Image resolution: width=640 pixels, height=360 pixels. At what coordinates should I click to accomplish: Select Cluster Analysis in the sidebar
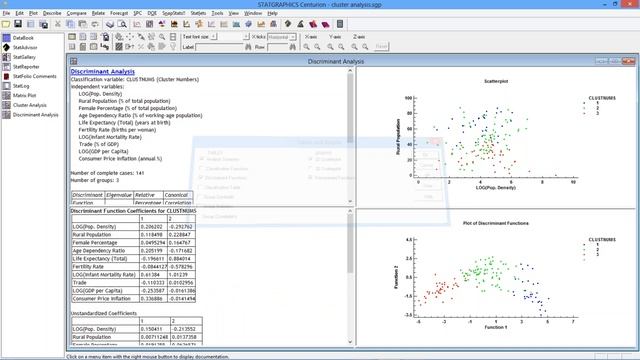(29, 105)
